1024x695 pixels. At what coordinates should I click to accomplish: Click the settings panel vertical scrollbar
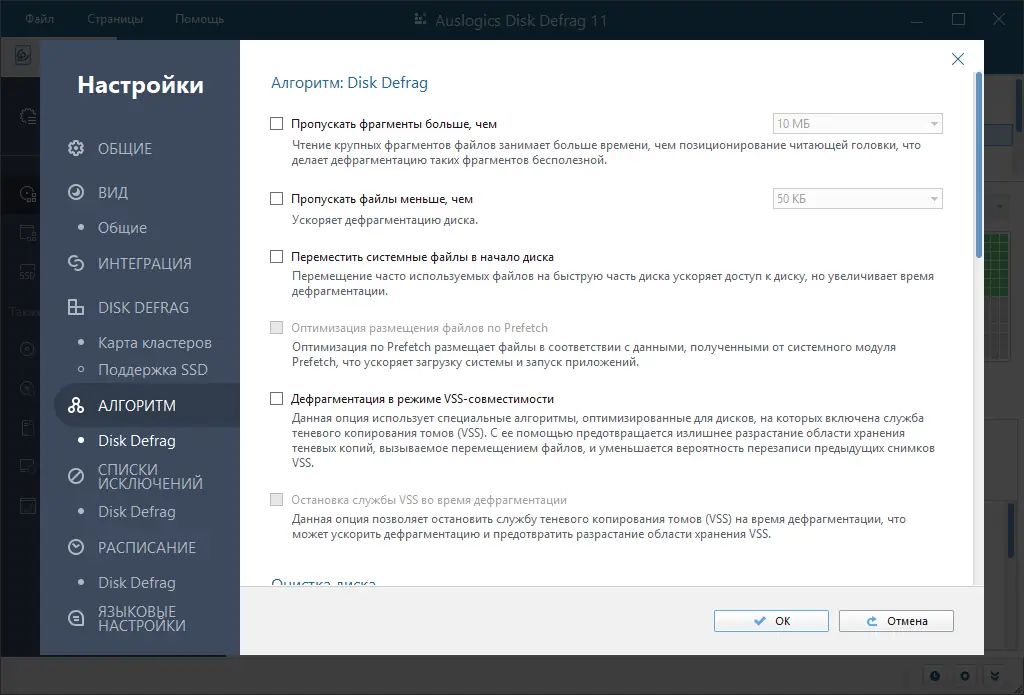point(978,165)
